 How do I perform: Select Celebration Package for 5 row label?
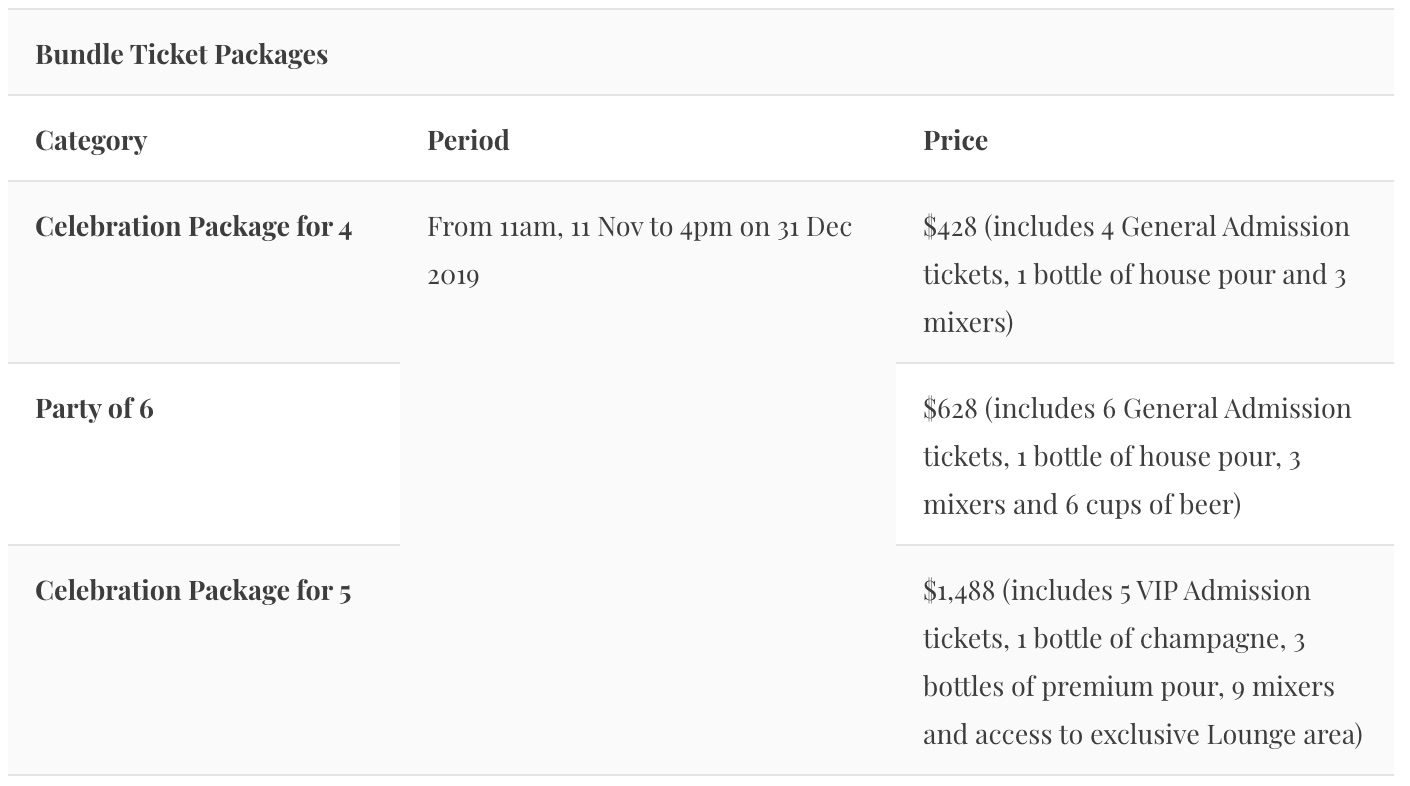(193, 591)
